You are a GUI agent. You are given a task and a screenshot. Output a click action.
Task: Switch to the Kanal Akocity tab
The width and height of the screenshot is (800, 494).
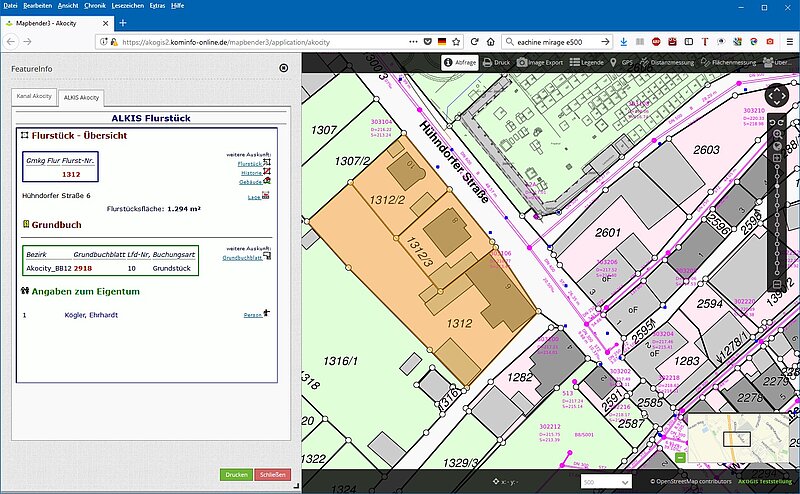click(x=33, y=97)
